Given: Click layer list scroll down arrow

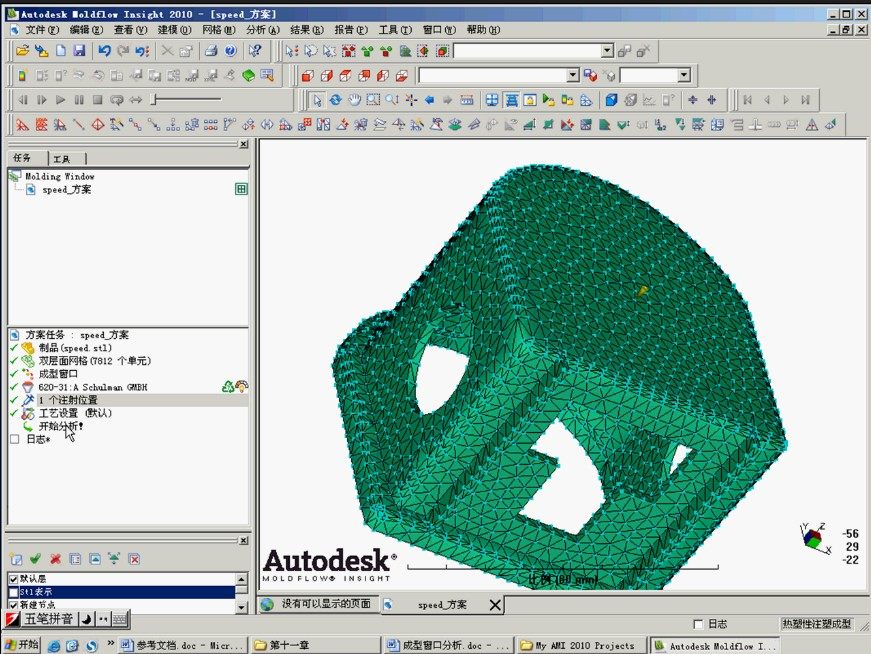Looking at the screenshot, I should 242,607.
